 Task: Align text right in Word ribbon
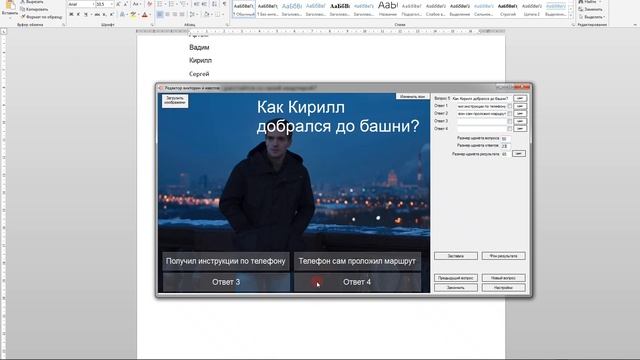coord(175,14)
